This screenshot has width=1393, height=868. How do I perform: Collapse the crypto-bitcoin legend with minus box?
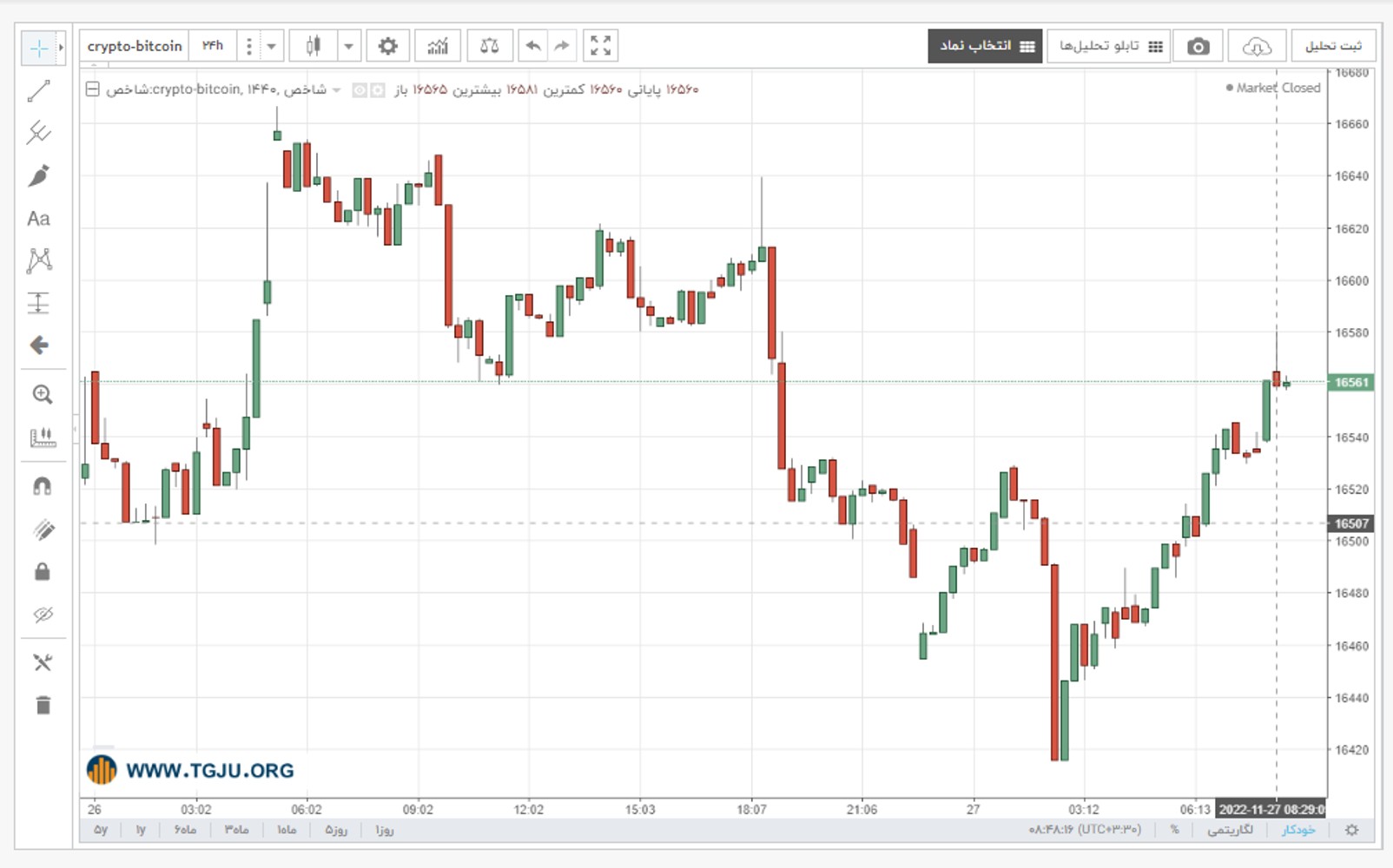[92, 89]
